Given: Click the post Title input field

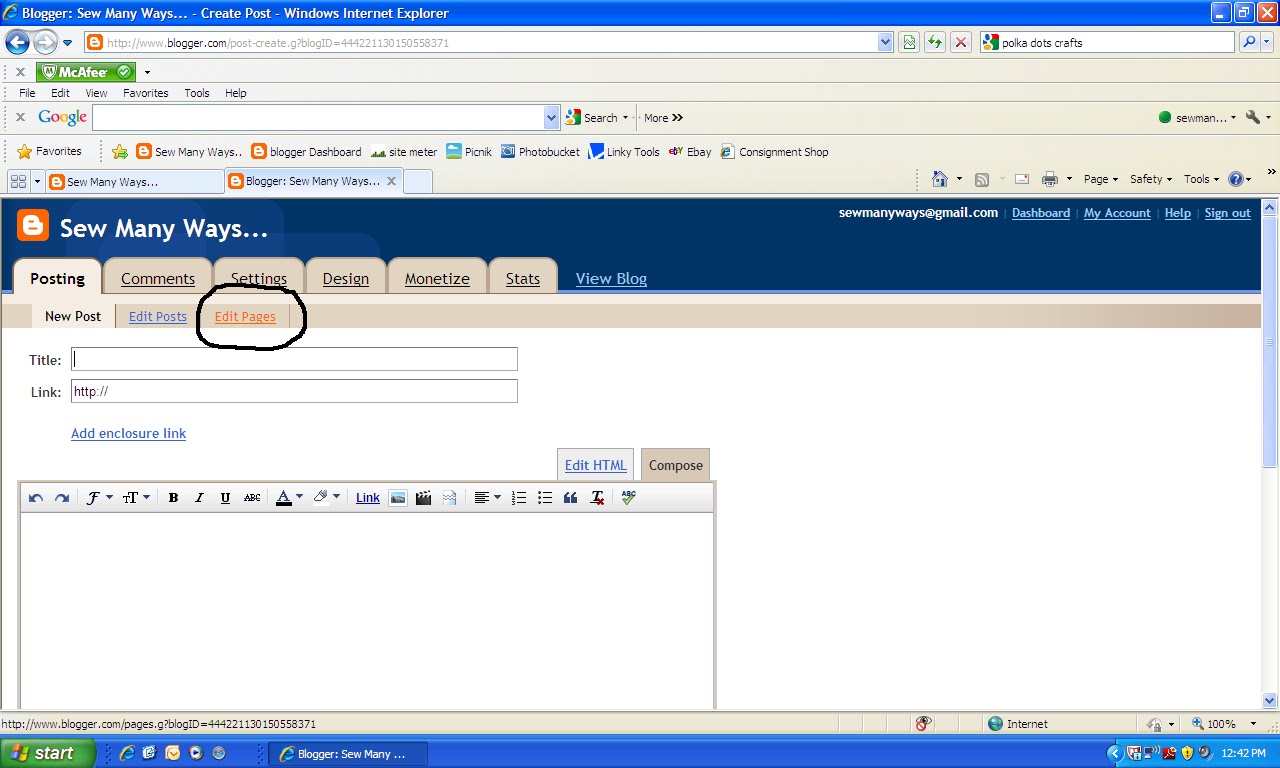Looking at the screenshot, I should pyautogui.click(x=294, y=359).
